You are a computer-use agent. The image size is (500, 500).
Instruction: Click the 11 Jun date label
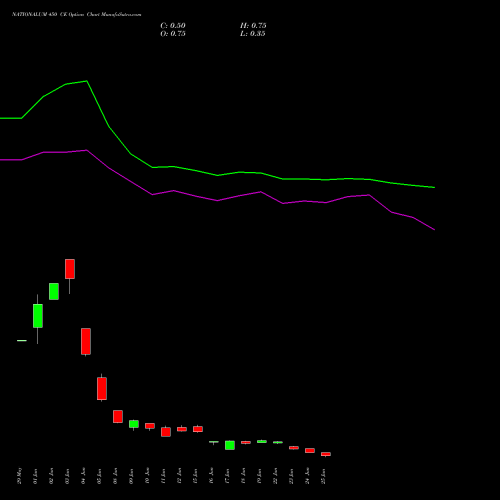(x=163, y=476)
